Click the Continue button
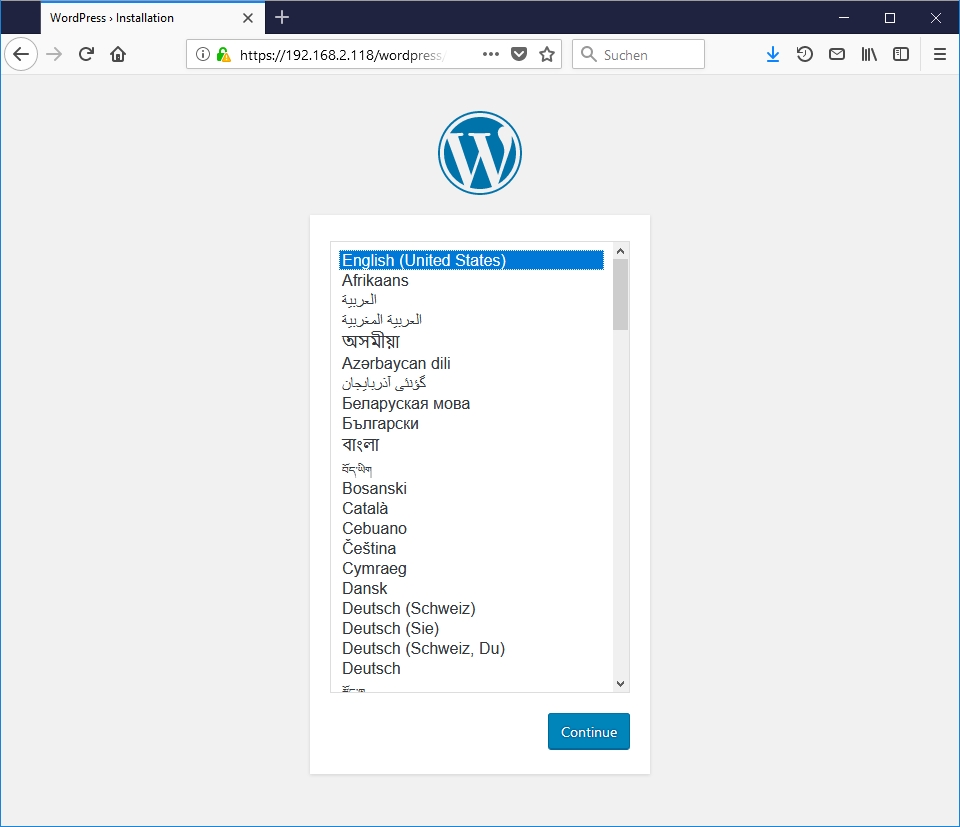 tap(588, 732)
